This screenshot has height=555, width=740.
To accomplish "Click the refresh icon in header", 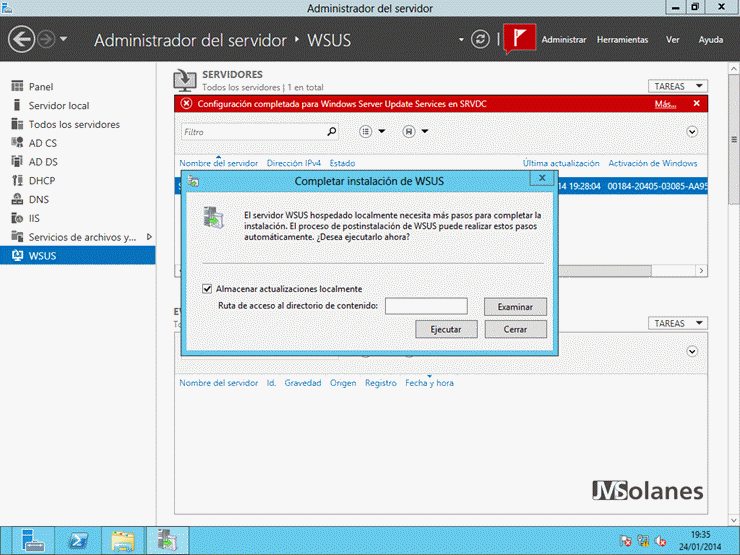I will [x=480, y=39].
